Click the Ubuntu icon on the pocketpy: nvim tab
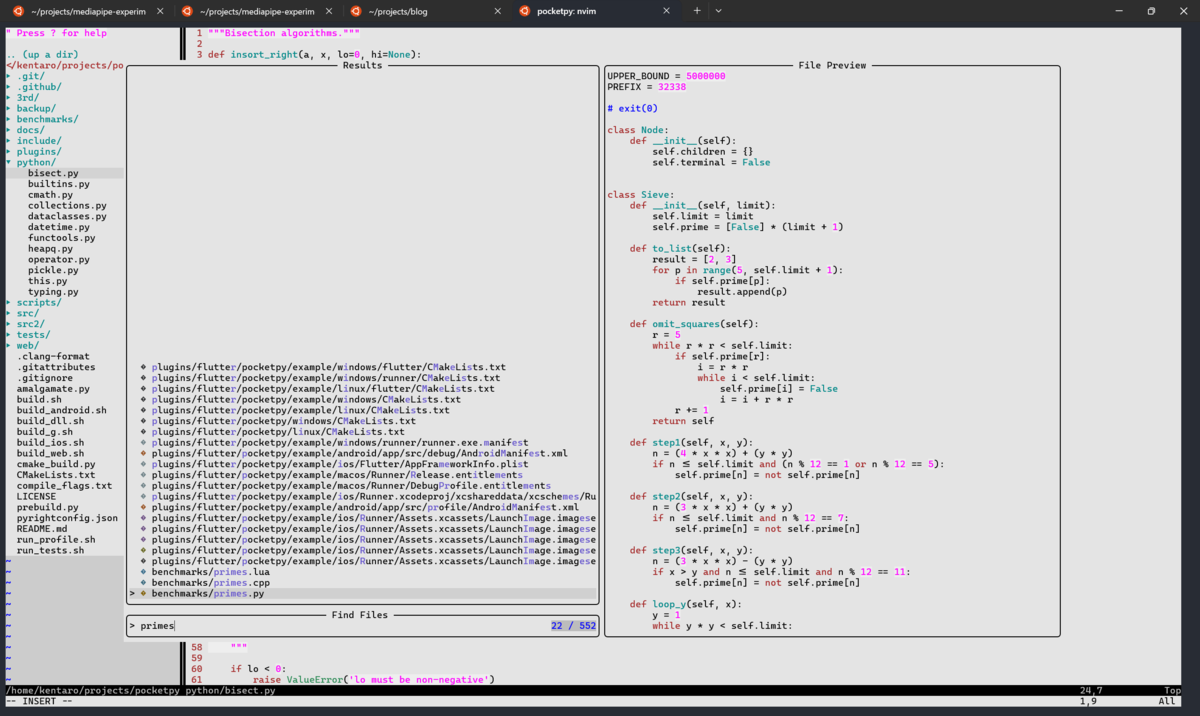Screen dimensions: 1200x716 (x=524, y=11)
